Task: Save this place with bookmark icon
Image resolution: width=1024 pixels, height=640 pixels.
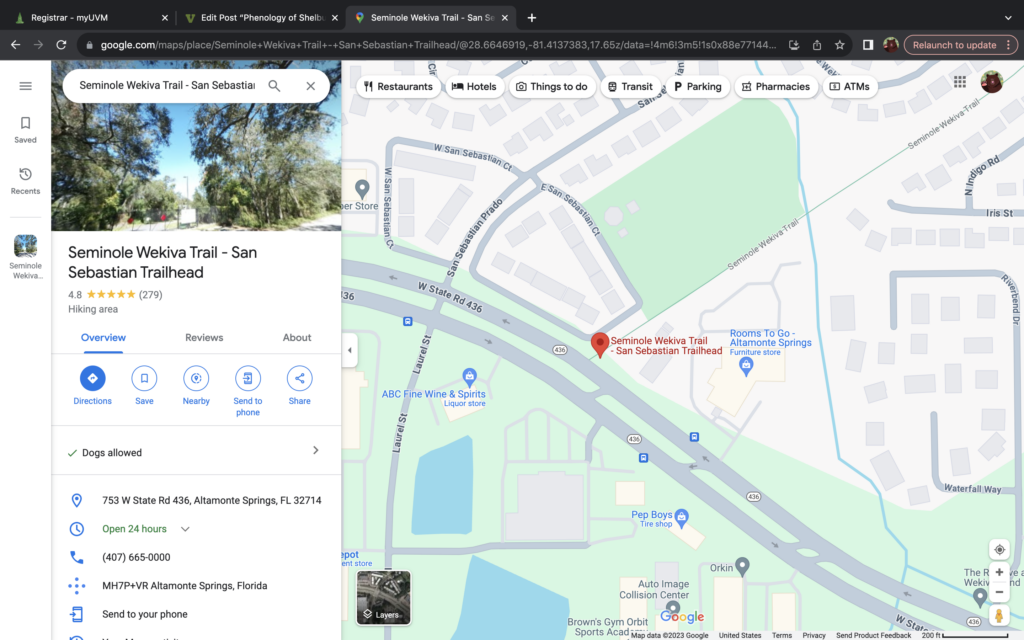Action: [x=144, y=378]
